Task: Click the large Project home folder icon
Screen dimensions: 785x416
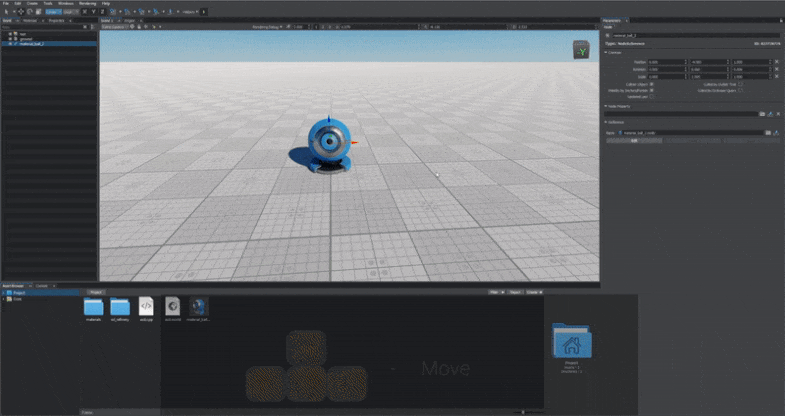Action: tap(571, 341)
